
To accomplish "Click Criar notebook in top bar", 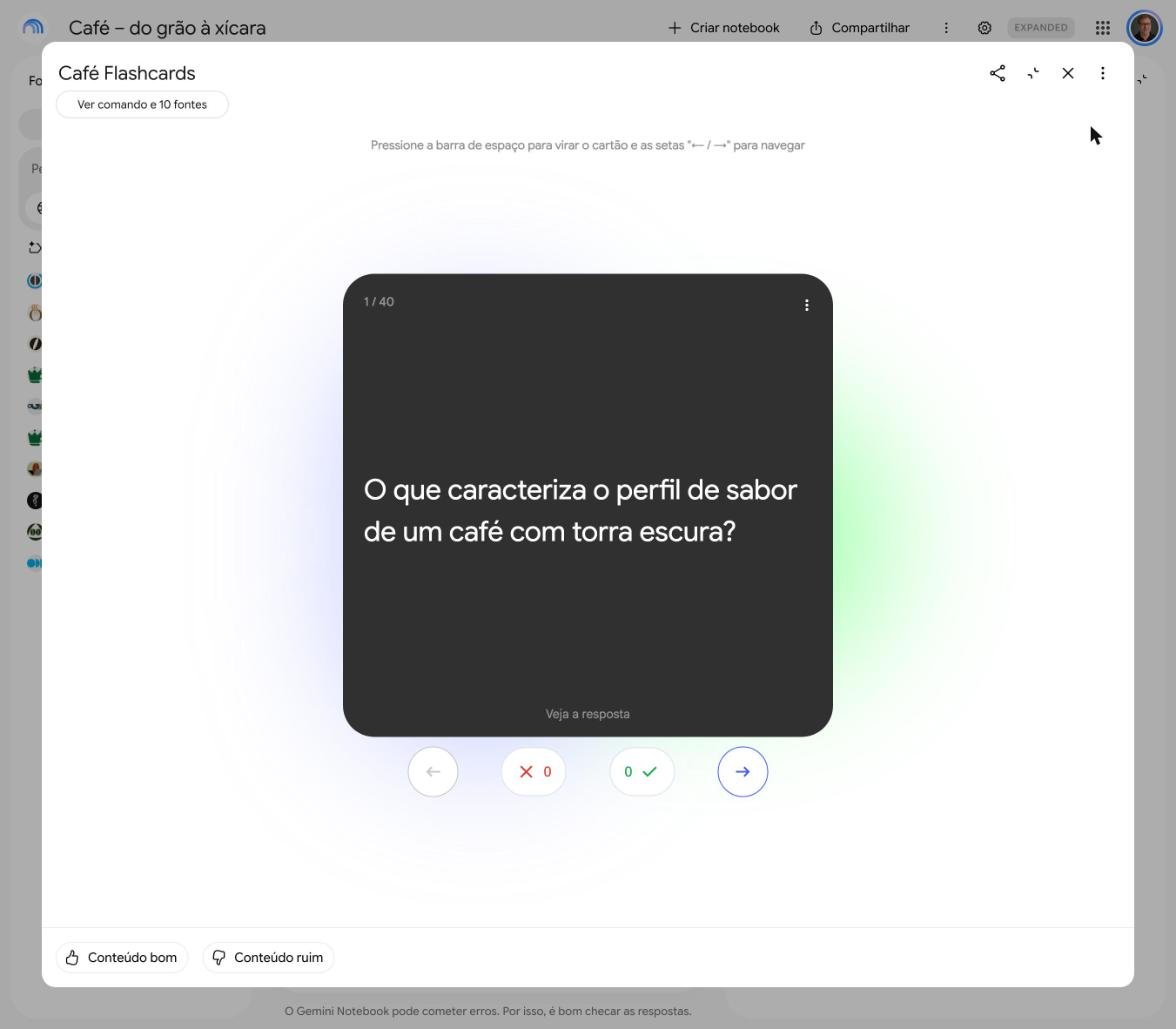I will [x=724, y=28].
